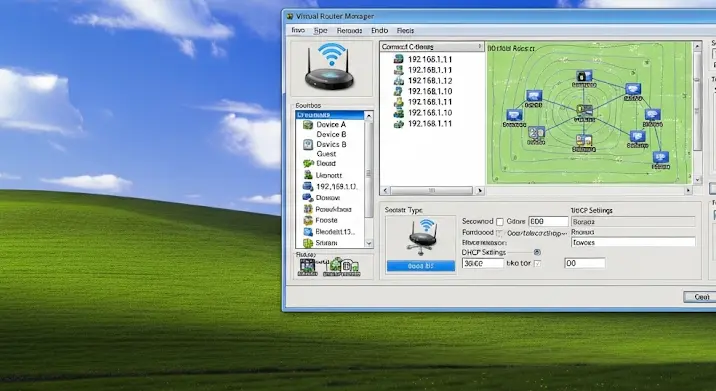
Task: Click down arrow of network map vertical scrollbar
Action: (697, 180)
